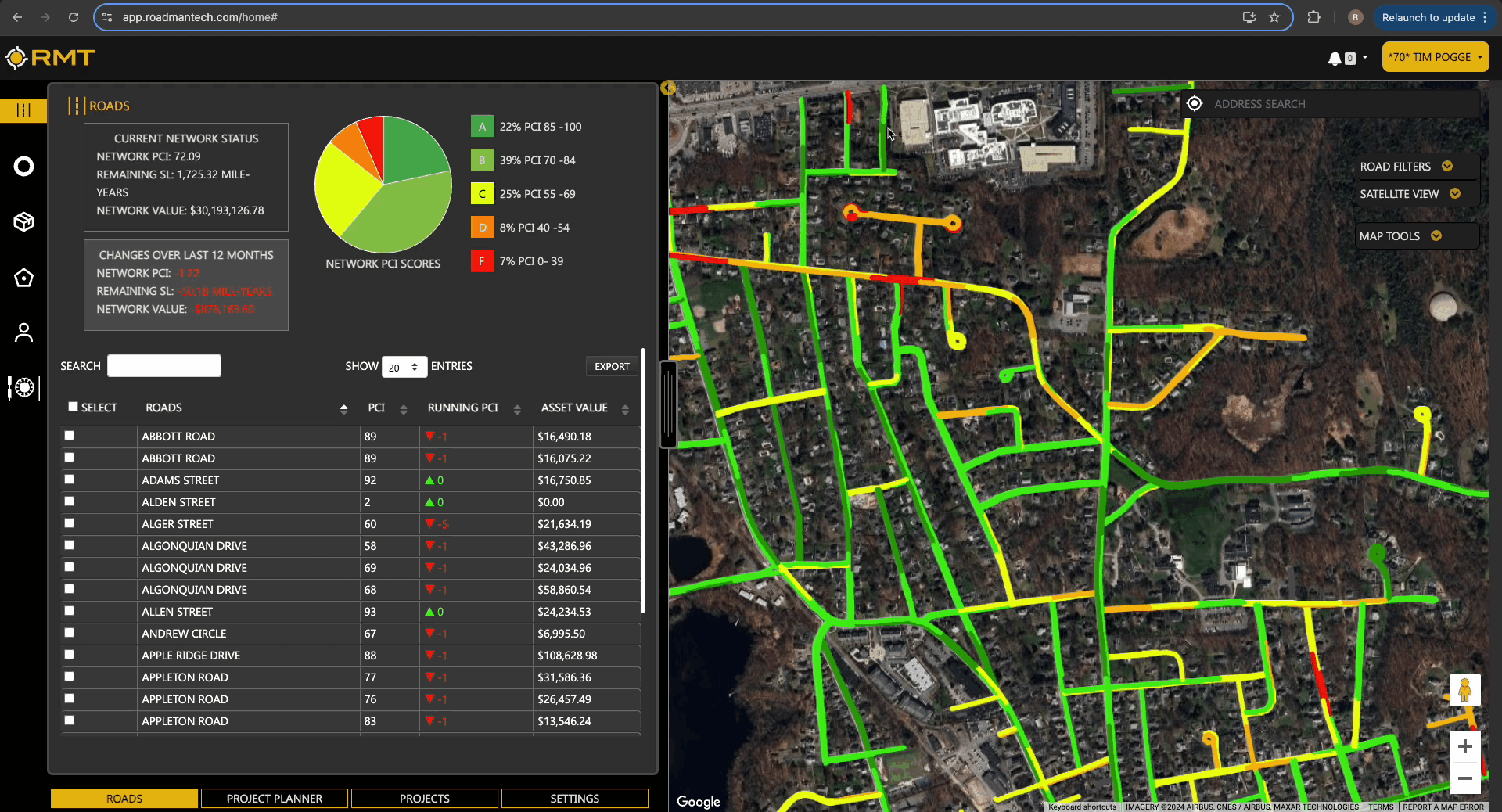Select the pentagon-shaped sidebar icon
Screen dimensions: 1502x812
[23, 278]
